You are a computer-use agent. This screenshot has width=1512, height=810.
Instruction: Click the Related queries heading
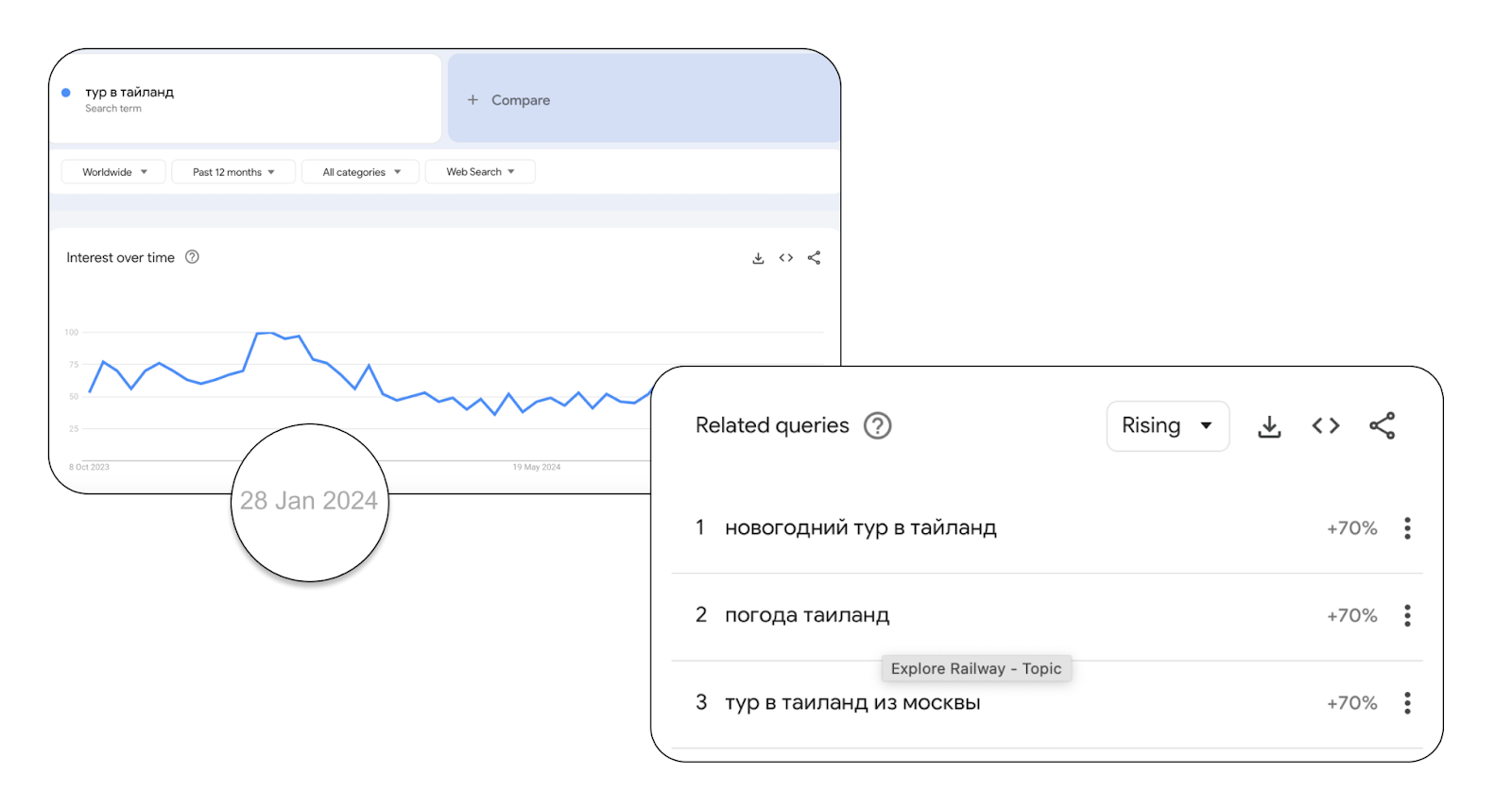coord(772,426)
